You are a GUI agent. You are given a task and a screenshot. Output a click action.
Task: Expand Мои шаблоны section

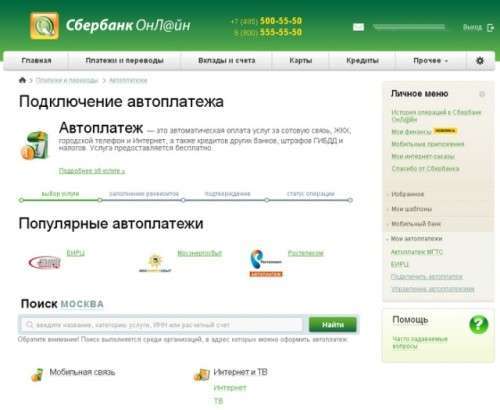[411, 209]
